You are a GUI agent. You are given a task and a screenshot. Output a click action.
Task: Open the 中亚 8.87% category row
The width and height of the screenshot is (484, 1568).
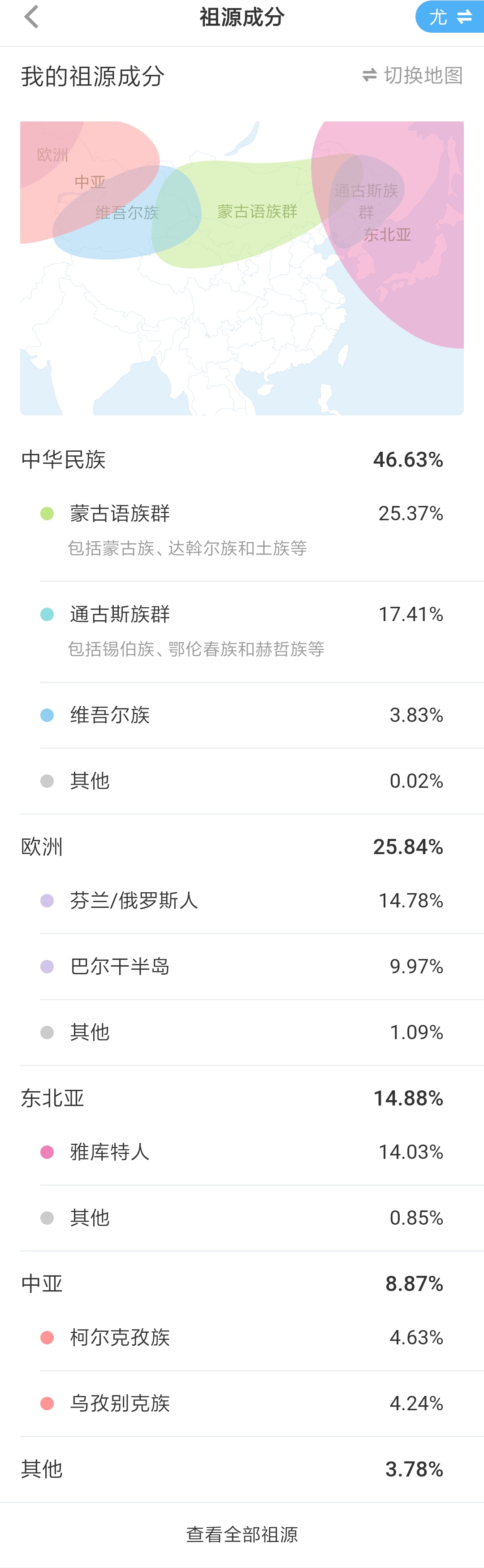[x=242, y=1284]
